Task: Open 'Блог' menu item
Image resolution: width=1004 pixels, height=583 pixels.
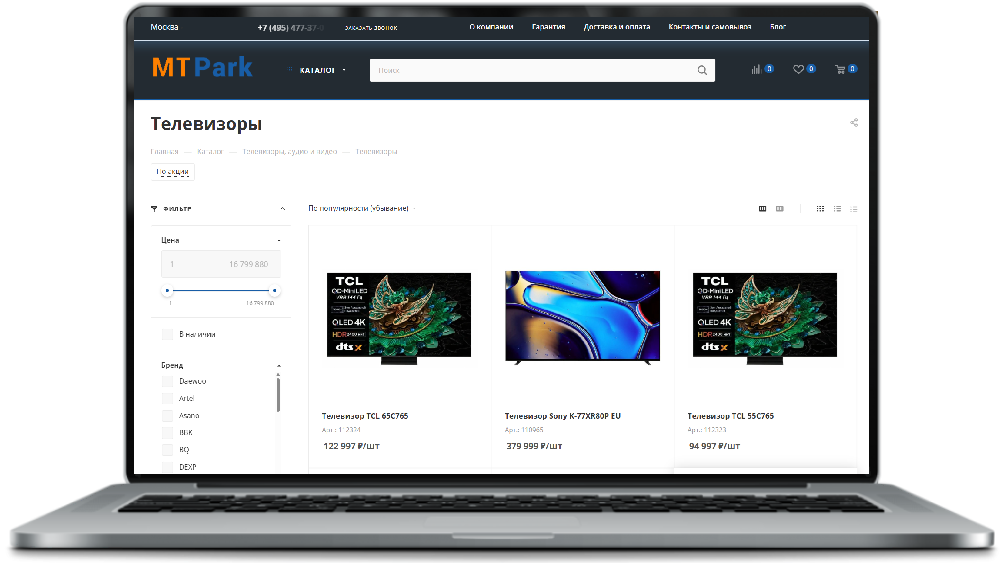Action: tap(778, 27)
